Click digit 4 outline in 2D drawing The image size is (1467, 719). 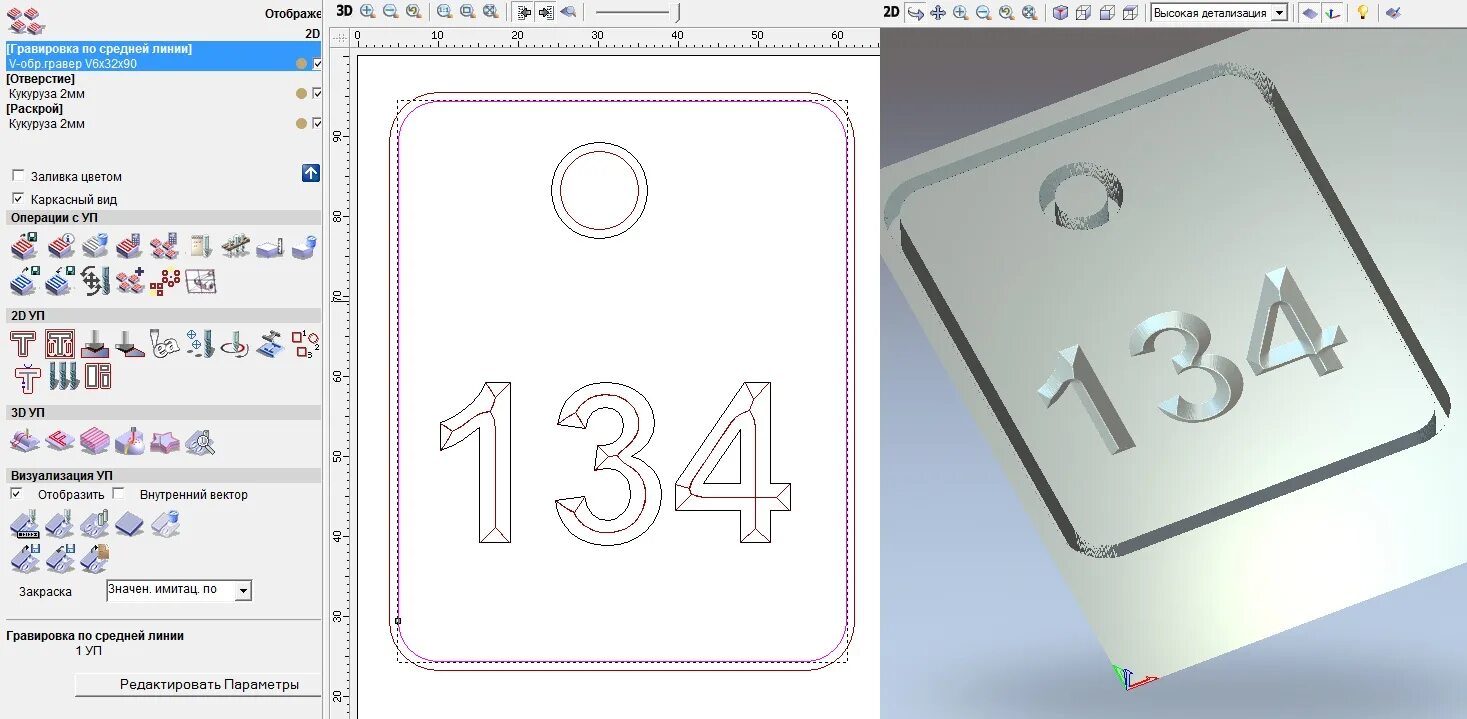click(733, 462)
